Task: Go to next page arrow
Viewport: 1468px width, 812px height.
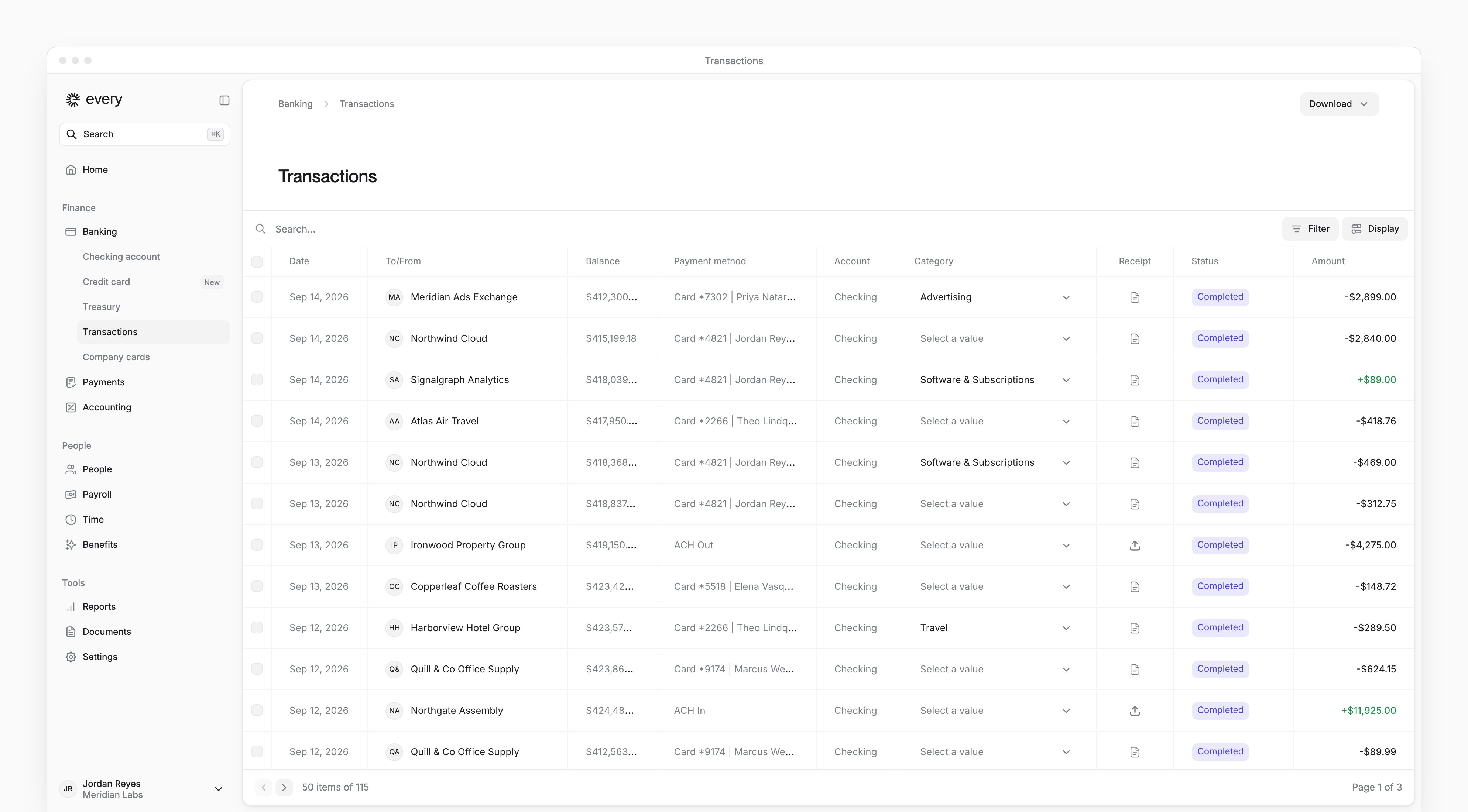Action: tap(284, 788)
